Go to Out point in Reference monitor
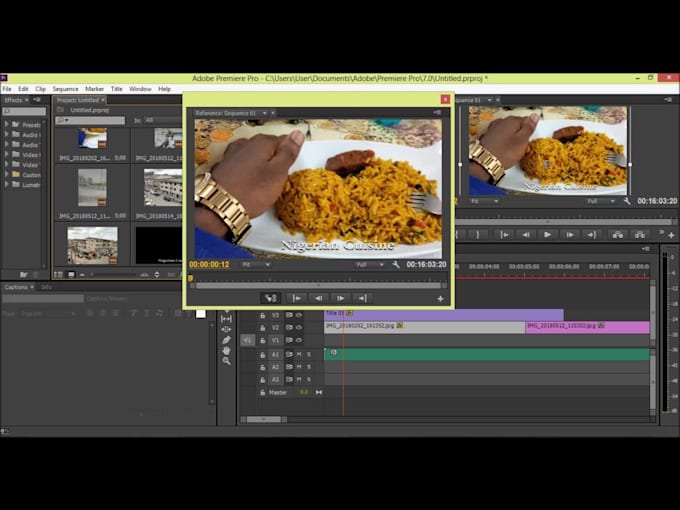Screen dimensions: 680x510 363,298
